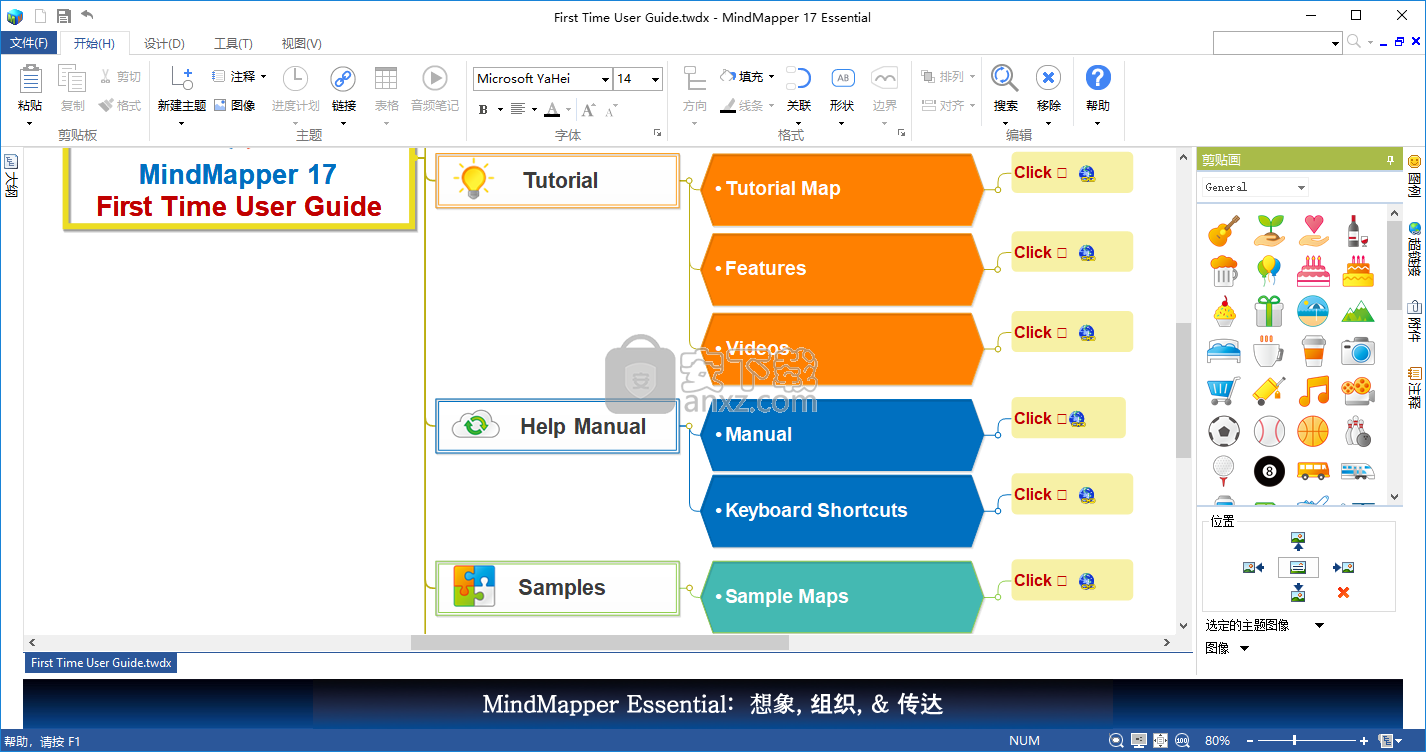Click the Copy (复制) icon

click(72, 78)
